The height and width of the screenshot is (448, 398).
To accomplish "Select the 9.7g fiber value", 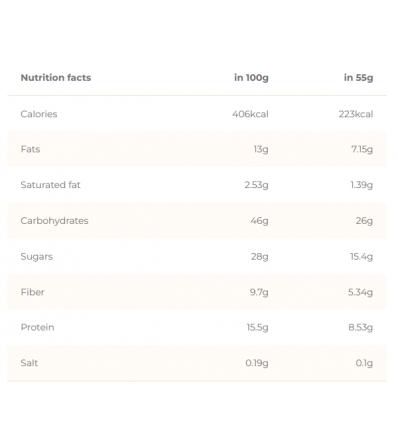I will coord(259,292).
